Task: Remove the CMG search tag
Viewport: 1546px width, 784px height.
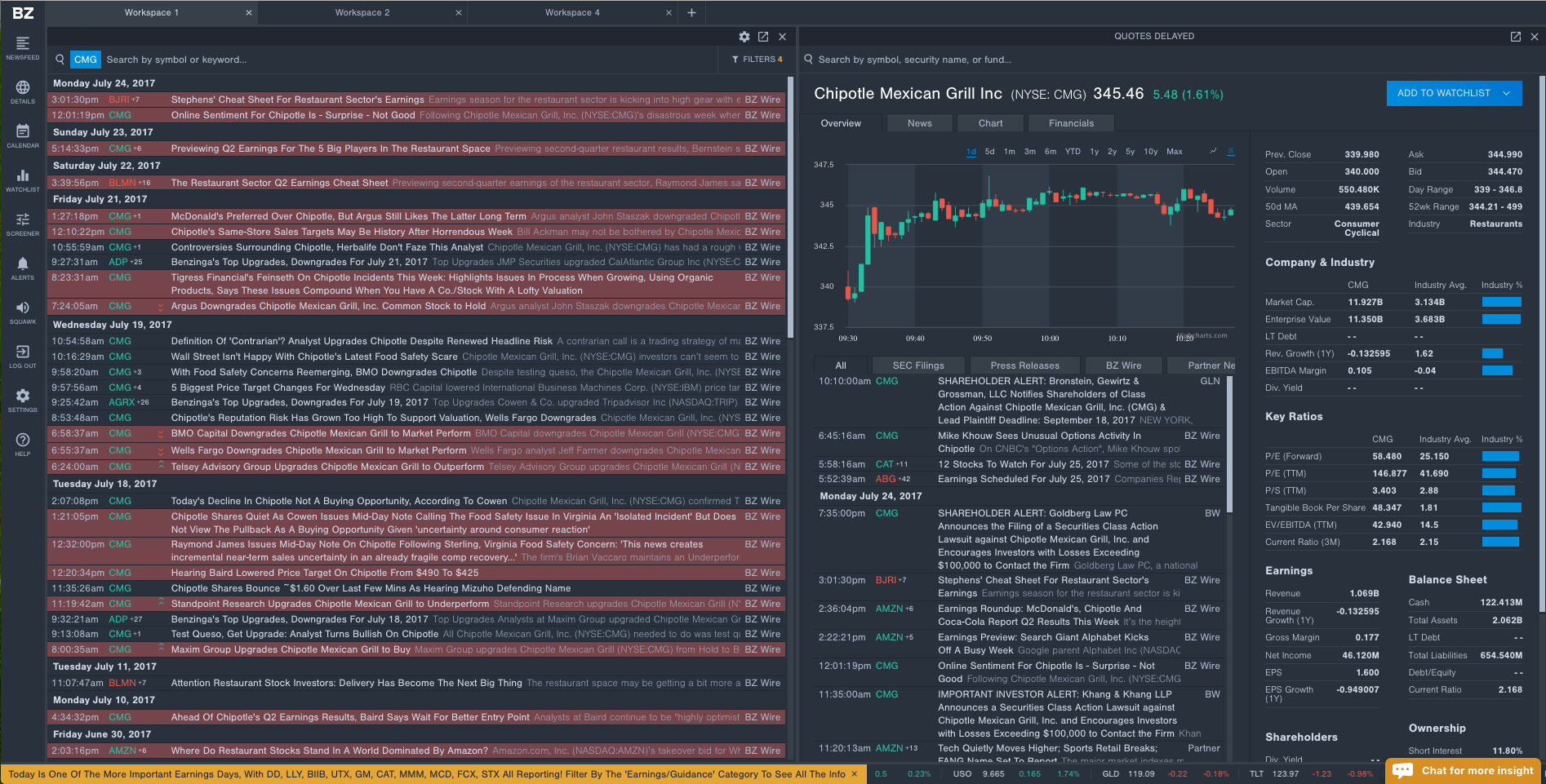Action: click(x=86, y=60)
